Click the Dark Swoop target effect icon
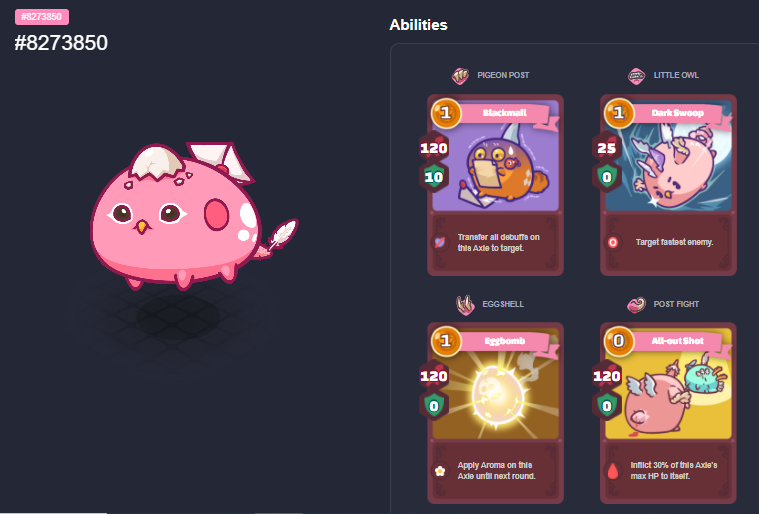The height and width of the screenshot is (514, 759). pyautogui.click(x=613, y=242)
